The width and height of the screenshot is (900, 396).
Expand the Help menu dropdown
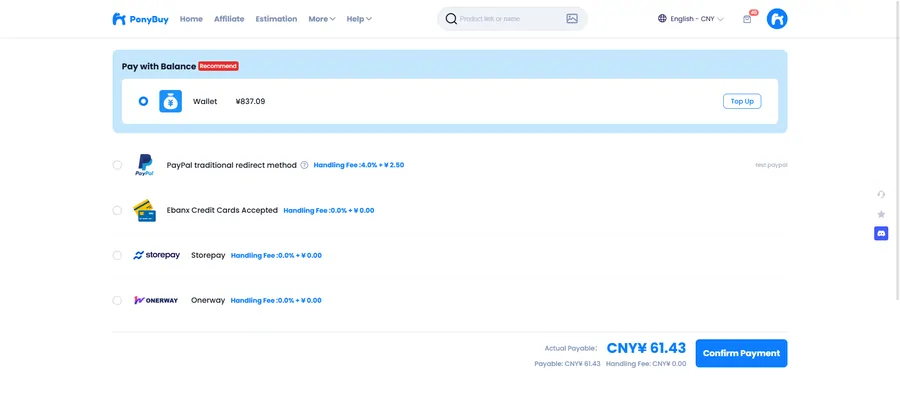(359, 19)
